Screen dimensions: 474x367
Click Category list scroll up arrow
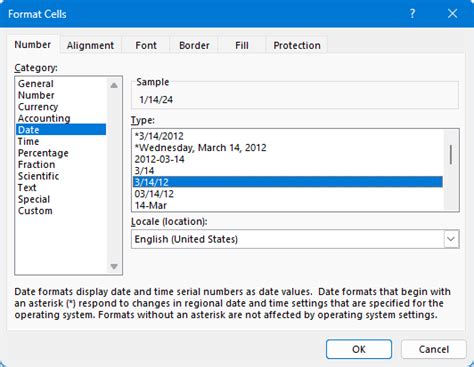[114, 85]
